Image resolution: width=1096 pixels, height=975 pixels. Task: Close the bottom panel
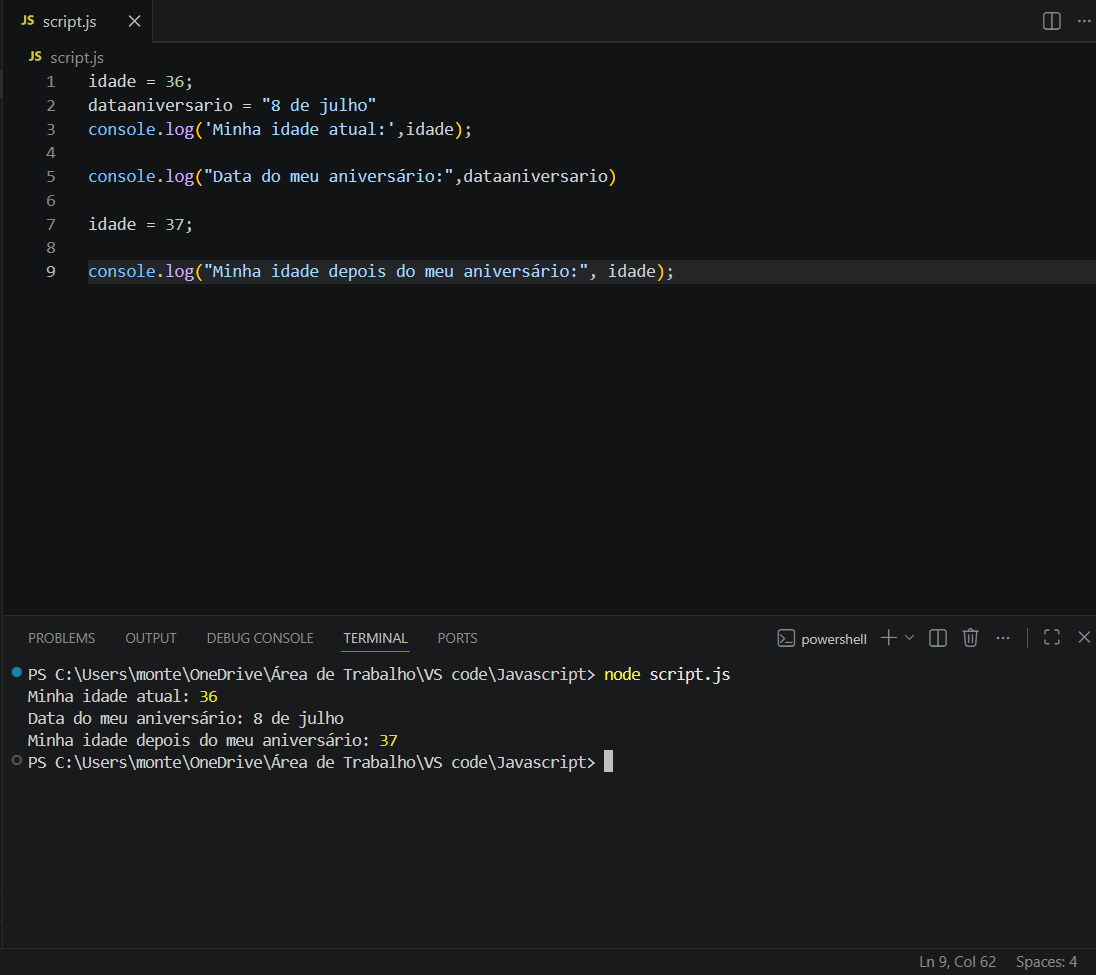[x=1083, y=637]
